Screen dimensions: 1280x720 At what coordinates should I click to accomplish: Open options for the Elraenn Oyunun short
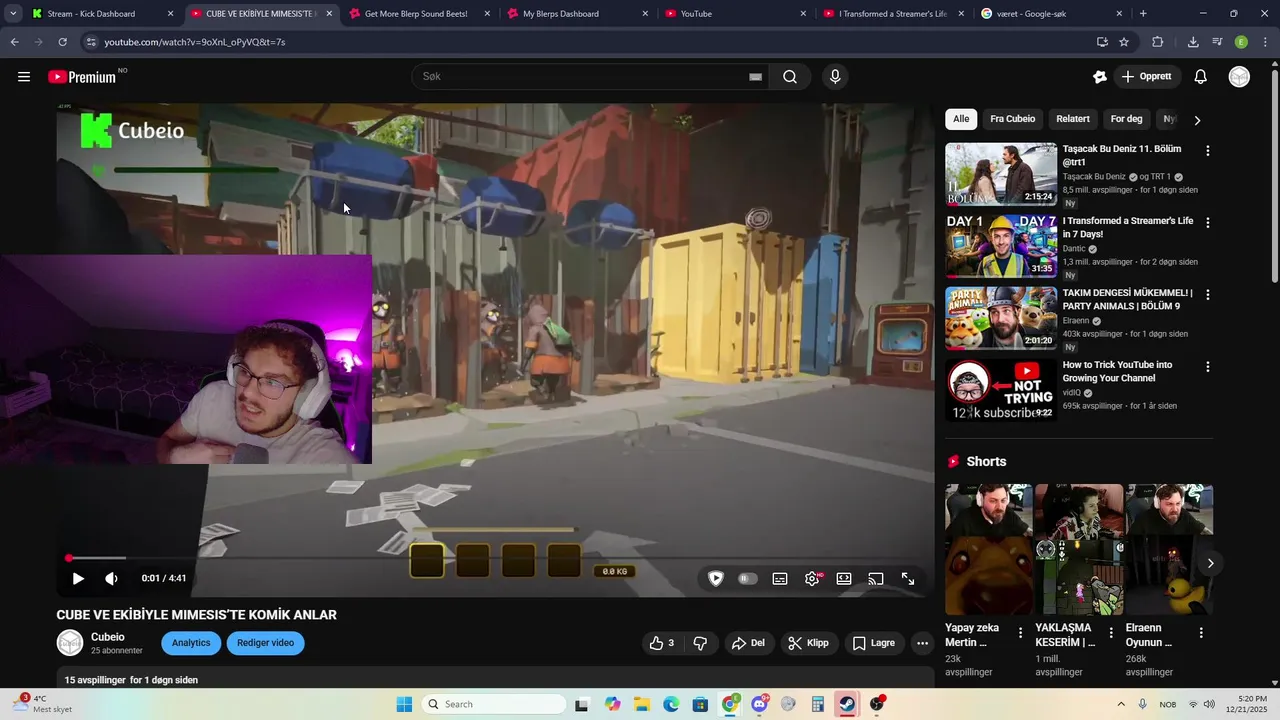click(x=1201, y=633)
